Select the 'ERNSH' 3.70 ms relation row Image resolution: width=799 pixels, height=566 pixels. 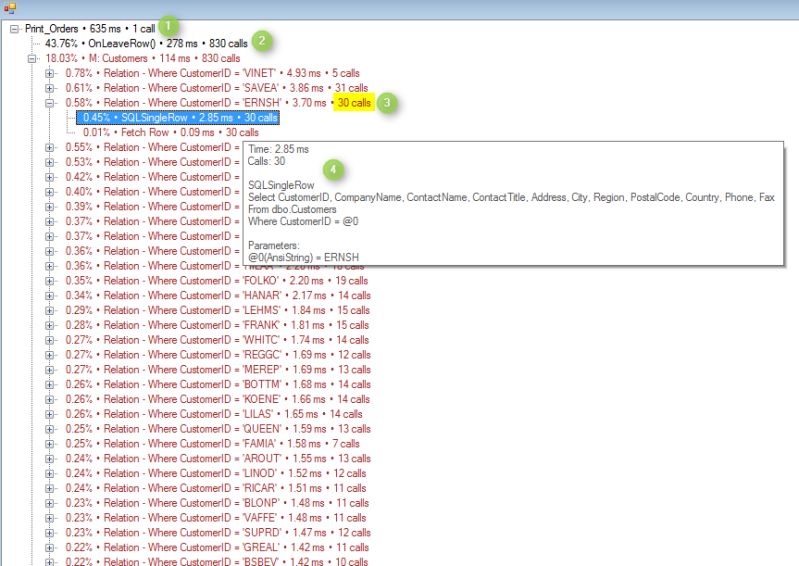(x=218, y=103)
